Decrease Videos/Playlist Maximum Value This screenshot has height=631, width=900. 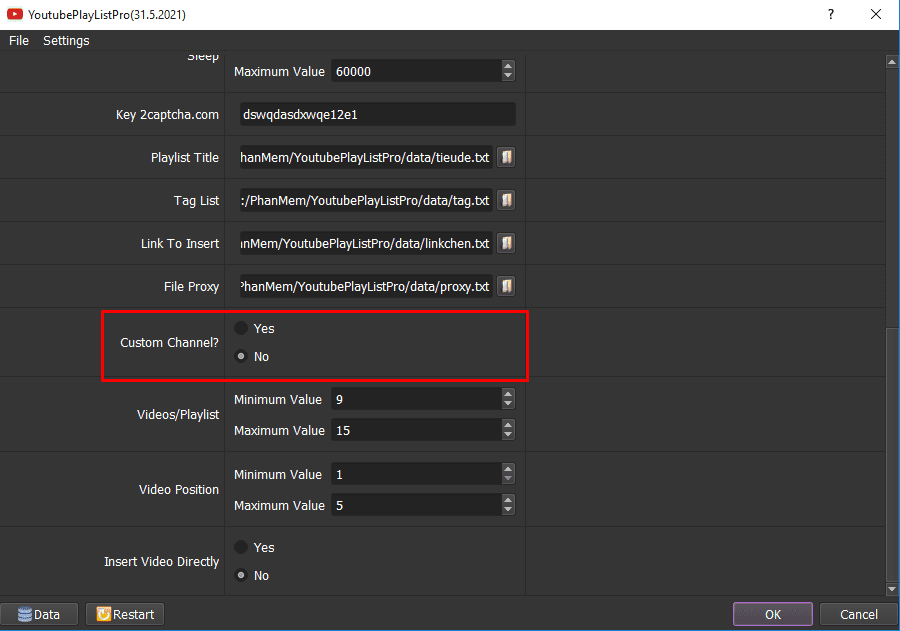[x=507, y=435]
